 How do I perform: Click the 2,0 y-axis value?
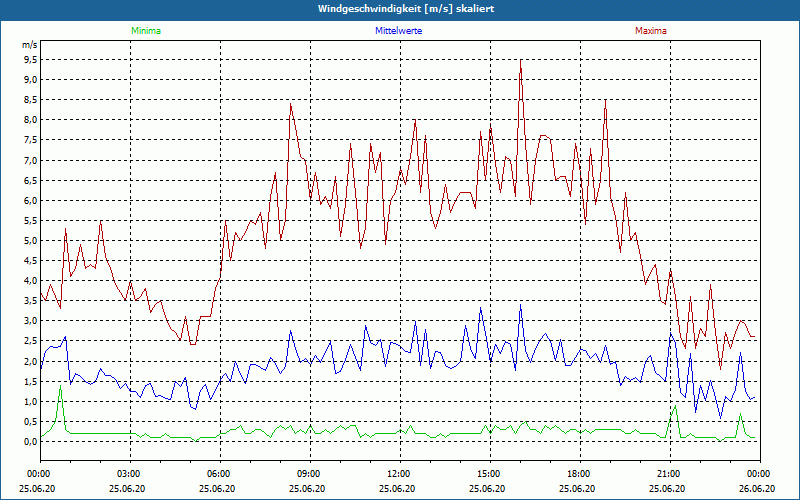[31, 361]
